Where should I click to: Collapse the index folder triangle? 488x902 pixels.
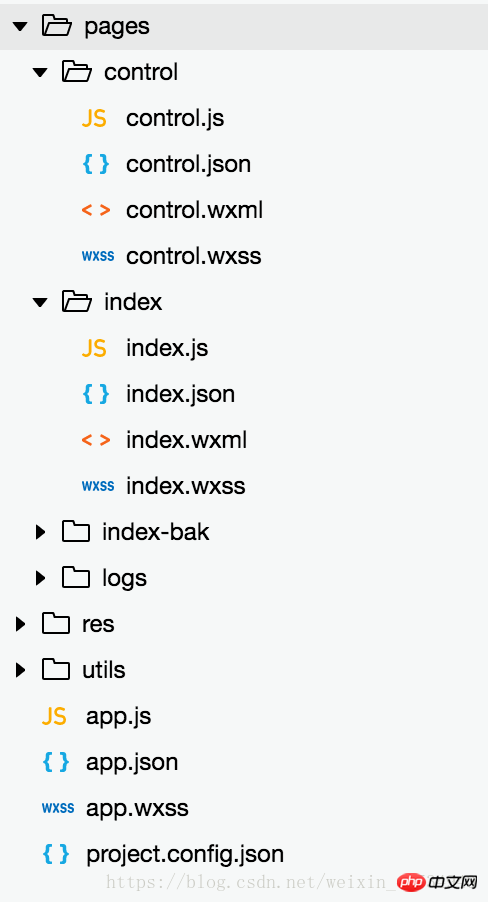(x=40, y=303)
